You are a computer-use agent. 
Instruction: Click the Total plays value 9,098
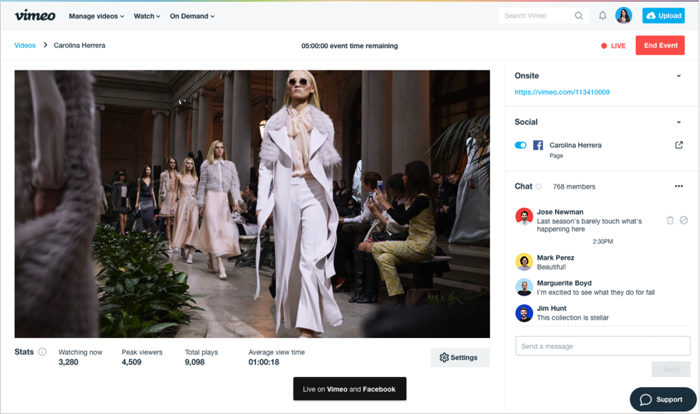pyautogui.click(x=195, y=362)
